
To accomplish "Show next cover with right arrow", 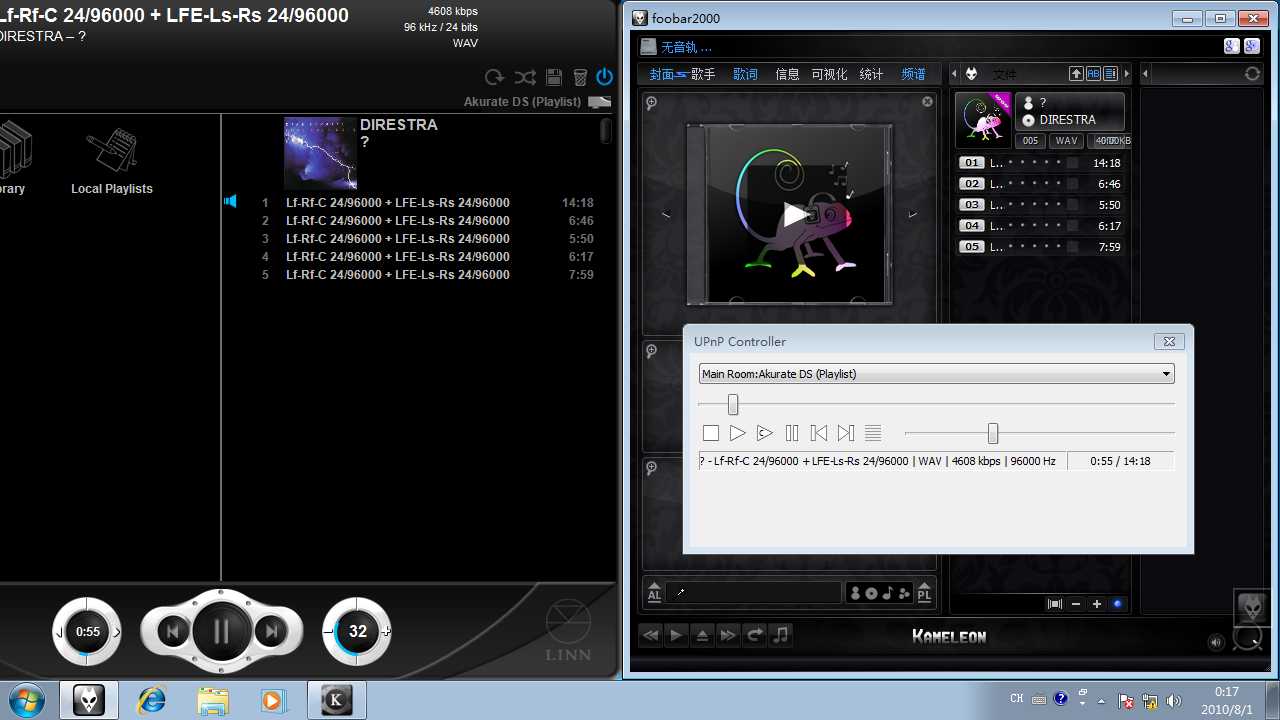I will (912, 214).
